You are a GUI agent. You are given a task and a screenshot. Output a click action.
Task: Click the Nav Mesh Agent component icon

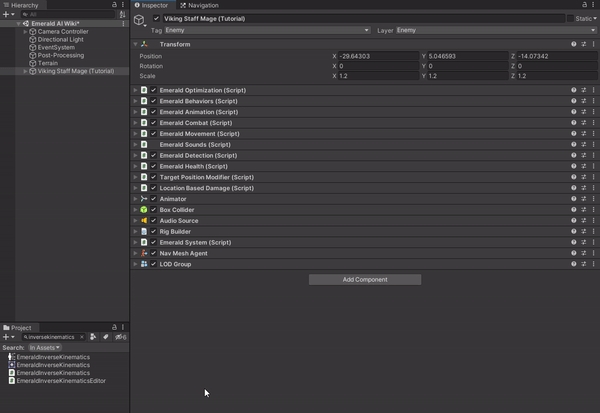click(x=144, y=253)
